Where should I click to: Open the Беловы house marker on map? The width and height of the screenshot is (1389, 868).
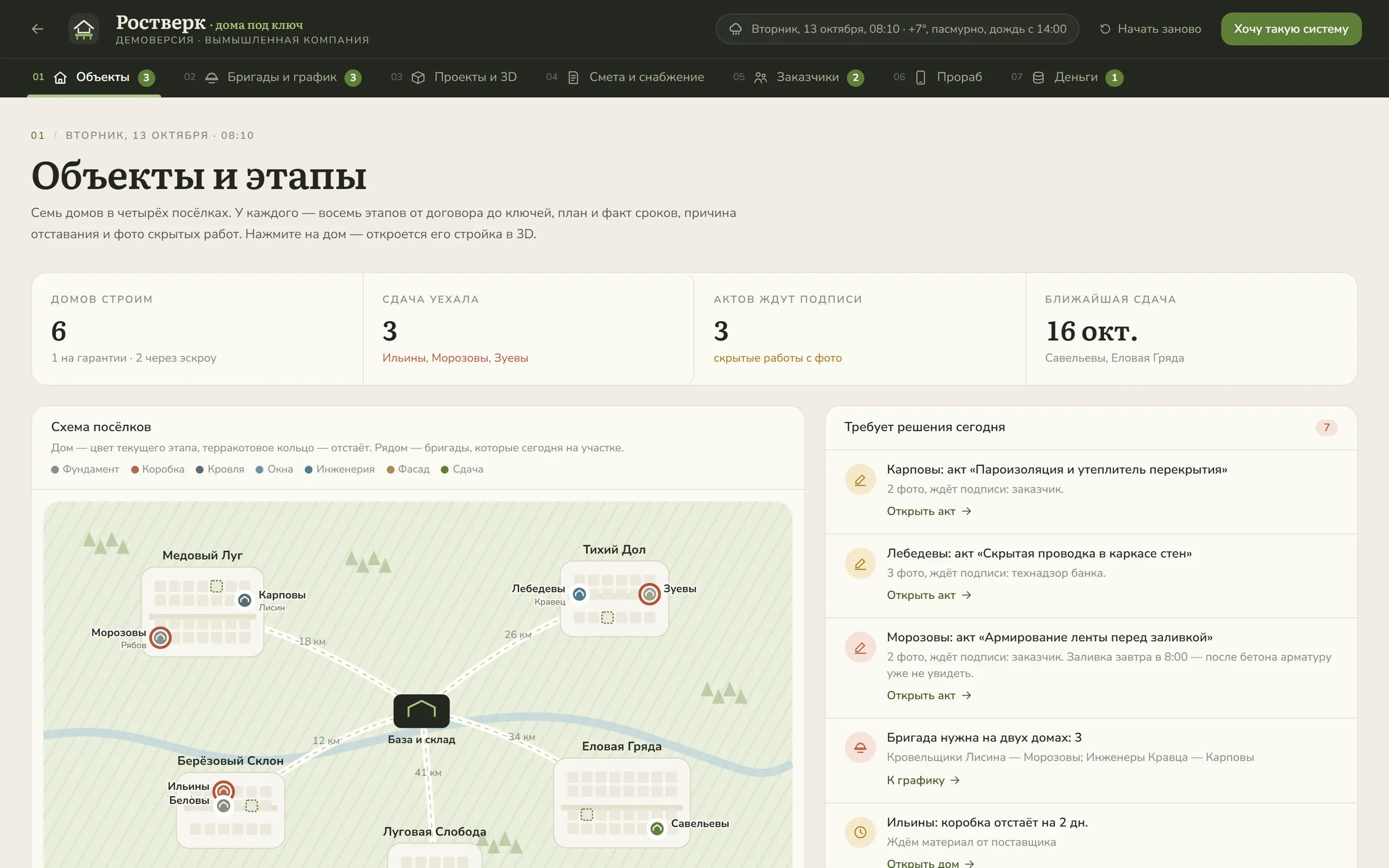click(x=224, y=806)
